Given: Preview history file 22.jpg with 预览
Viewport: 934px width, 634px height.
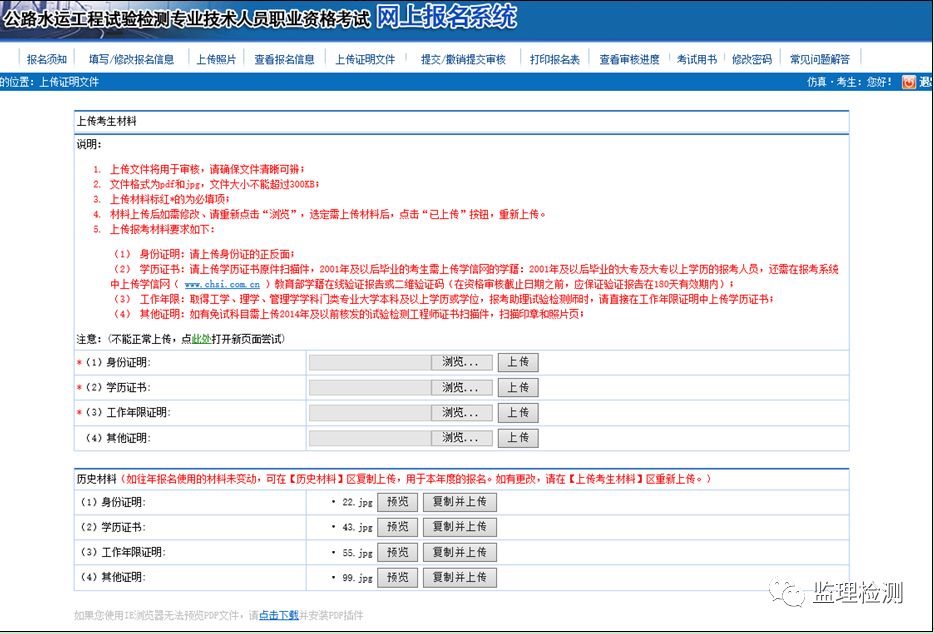Looking at the screenshot, I should coord(397,502).
